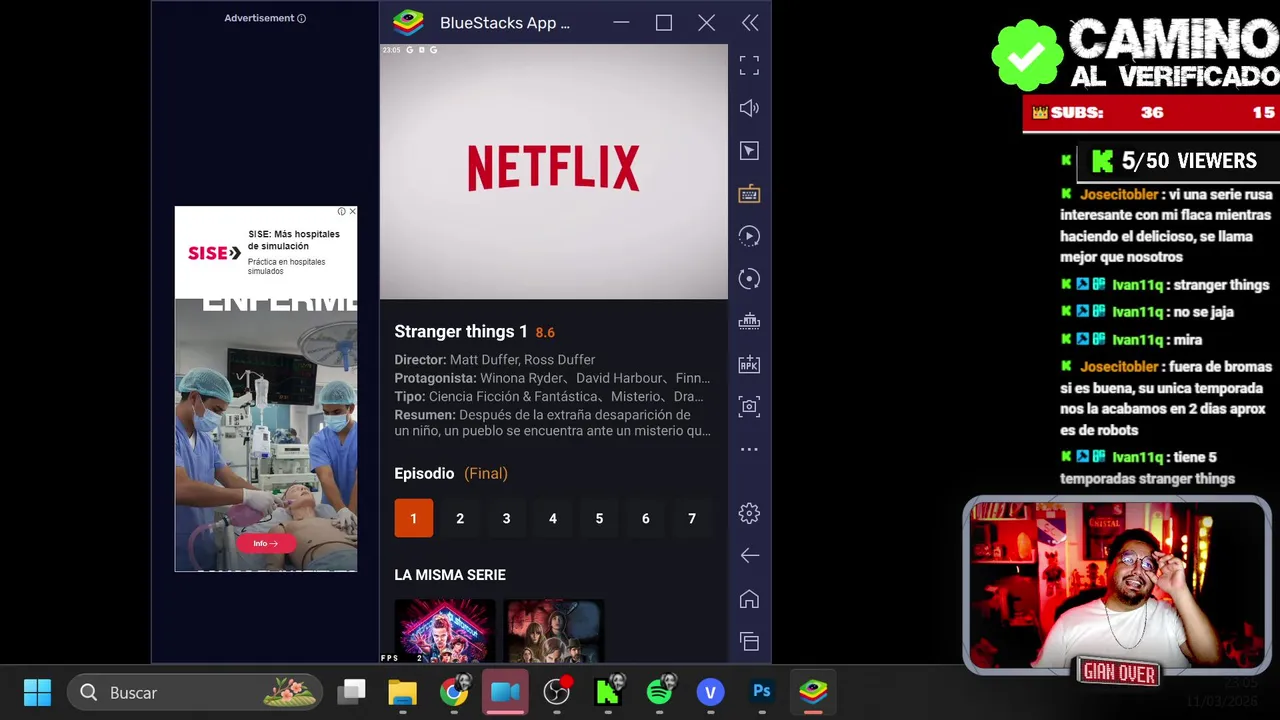Click the Director: Matt Duffer, Ross Duffer line
This screenshot has height=720, width=1280.
495,360
